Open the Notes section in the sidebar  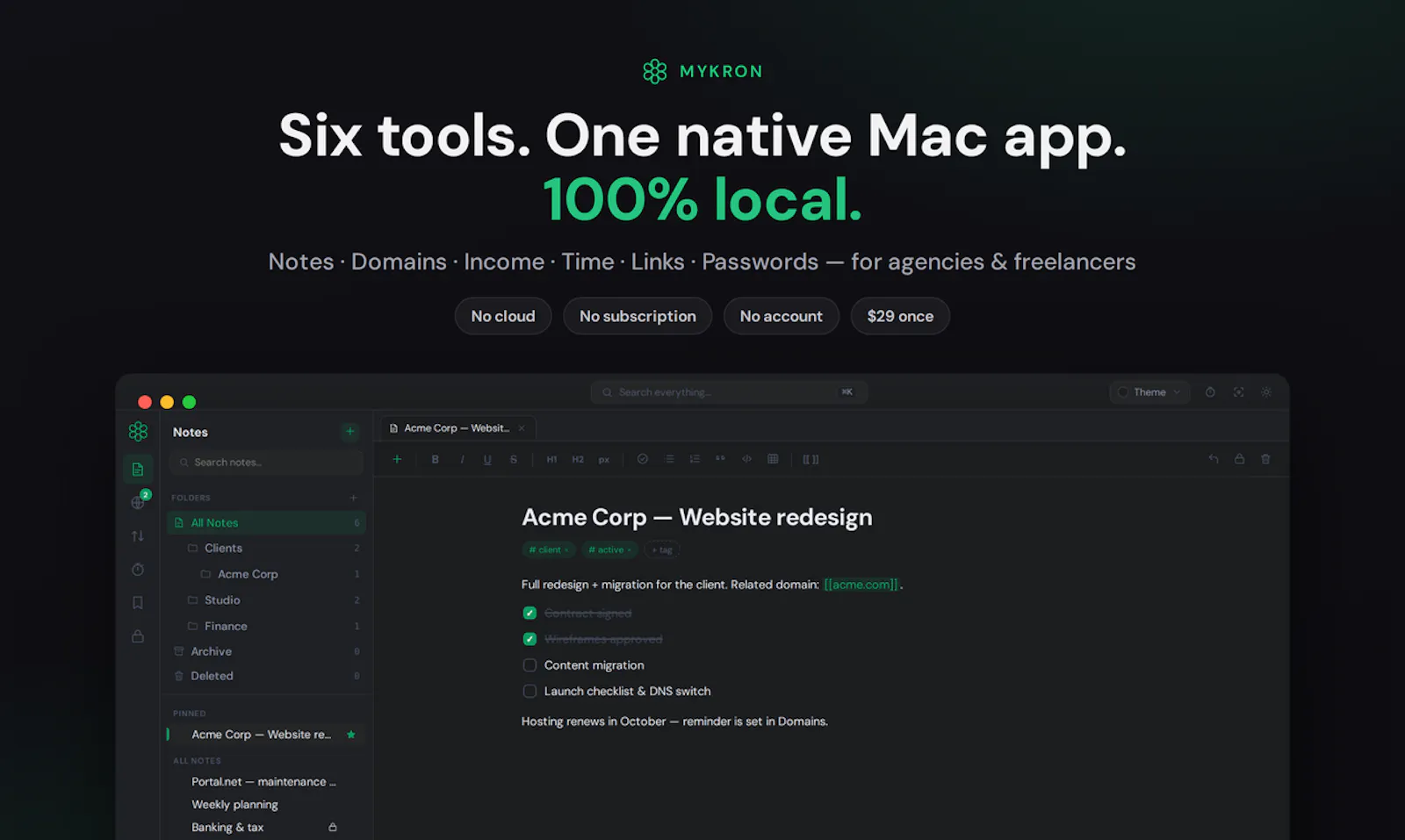point(138,469)
